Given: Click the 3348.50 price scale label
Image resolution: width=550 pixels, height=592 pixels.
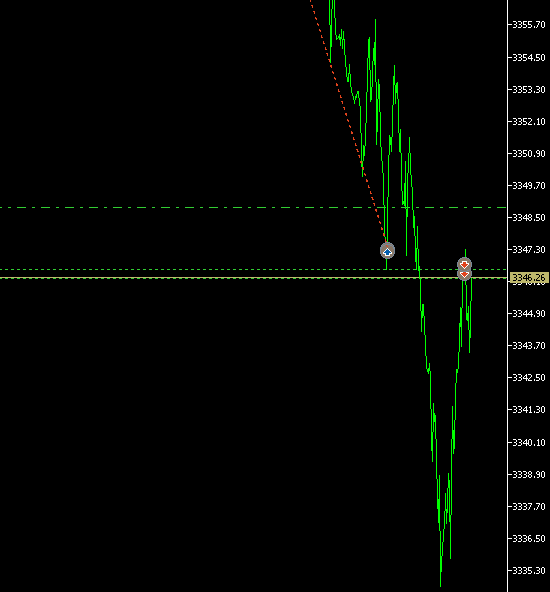Looking at the screenshot, I should tap(528, 218).
